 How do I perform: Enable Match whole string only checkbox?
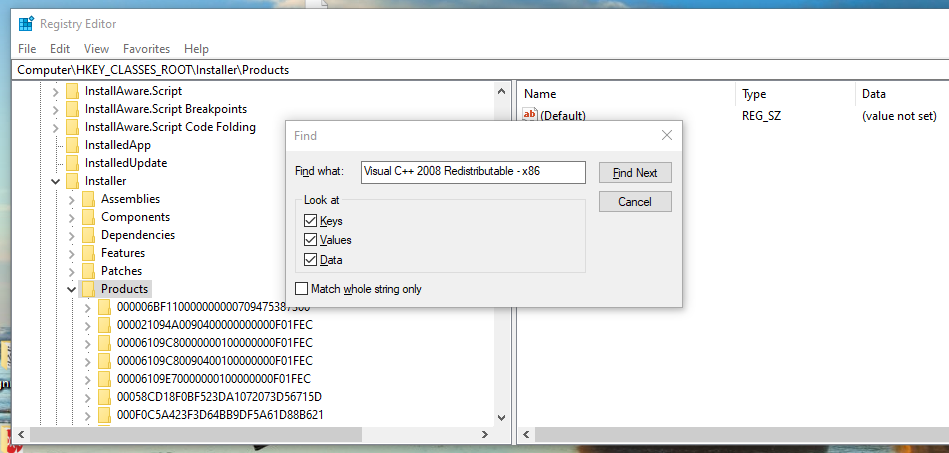click(301, 289)
